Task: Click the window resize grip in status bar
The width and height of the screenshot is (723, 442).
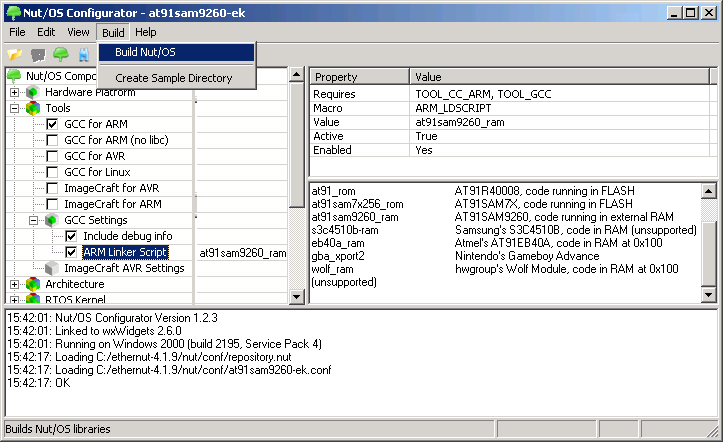Action: coord(713,431)
